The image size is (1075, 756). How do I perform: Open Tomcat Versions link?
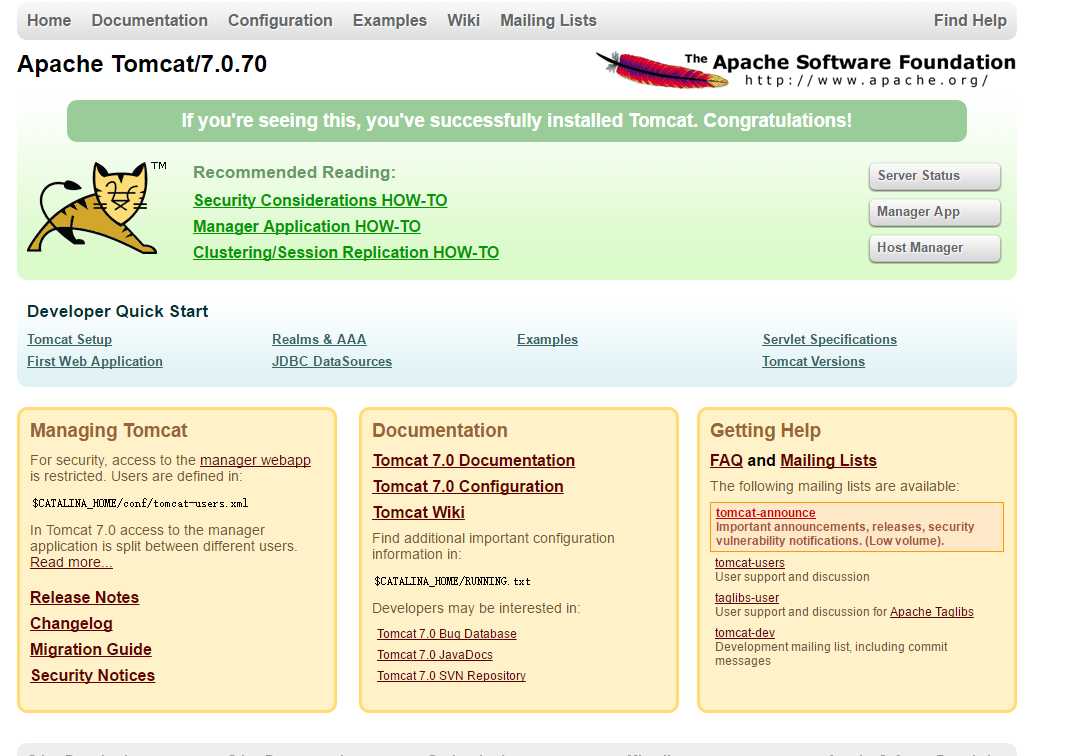(813, 361)
